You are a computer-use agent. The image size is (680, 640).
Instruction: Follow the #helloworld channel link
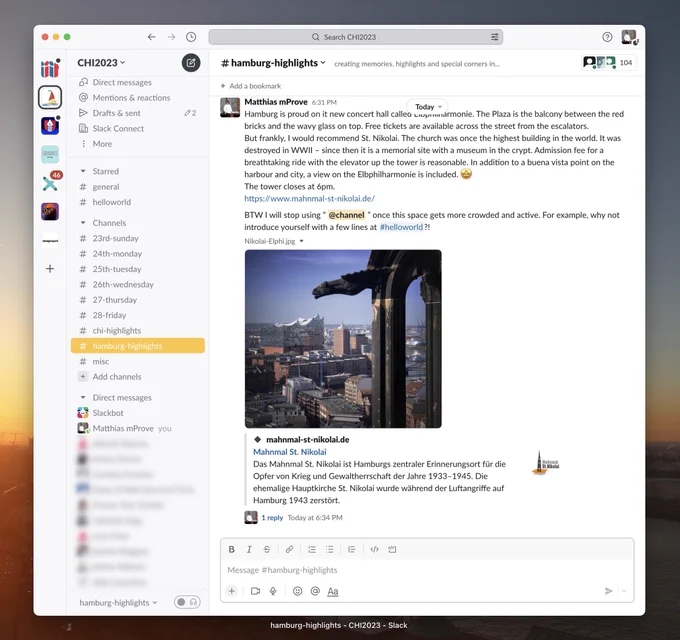(x=401, y=227)
